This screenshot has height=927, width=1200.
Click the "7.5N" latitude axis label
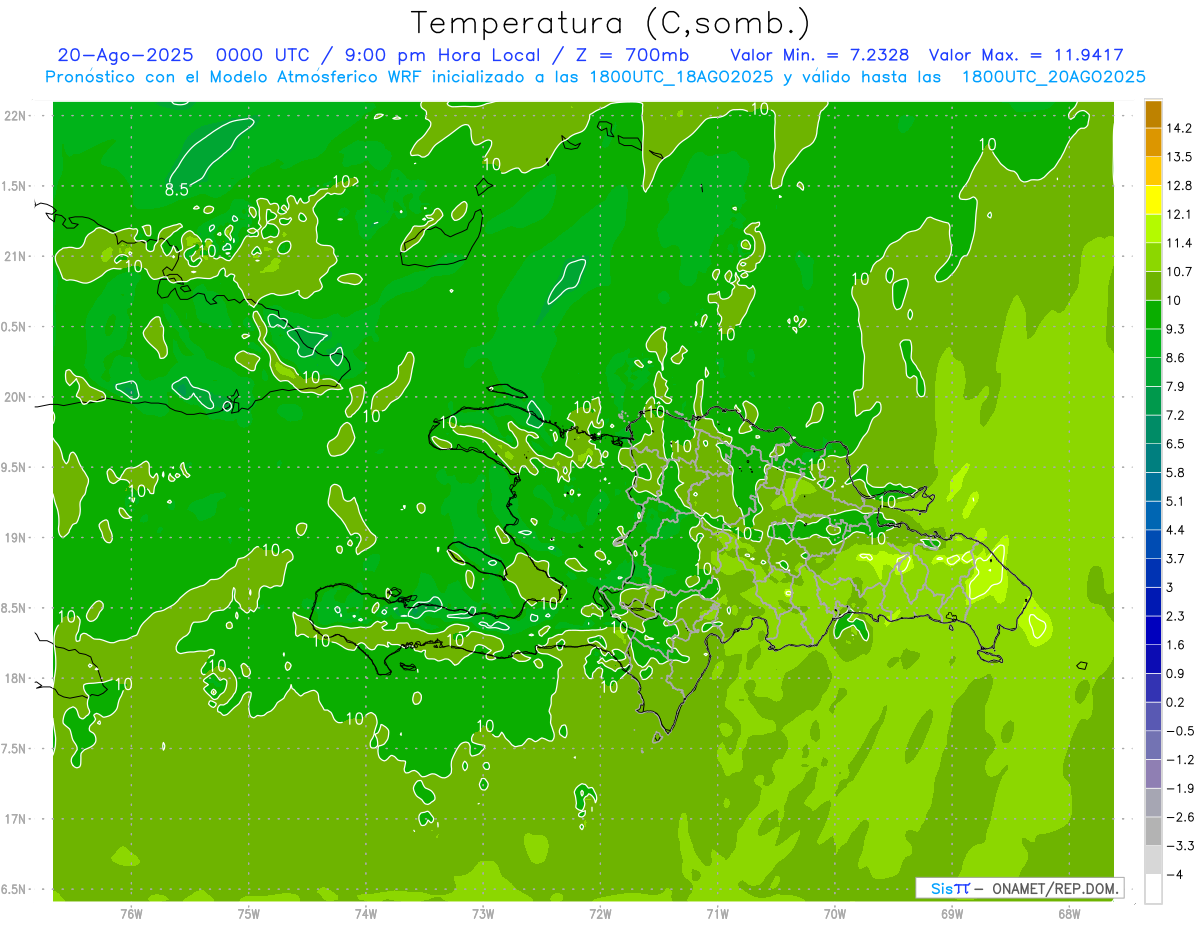pyautogui.click(x=14, y=749)
